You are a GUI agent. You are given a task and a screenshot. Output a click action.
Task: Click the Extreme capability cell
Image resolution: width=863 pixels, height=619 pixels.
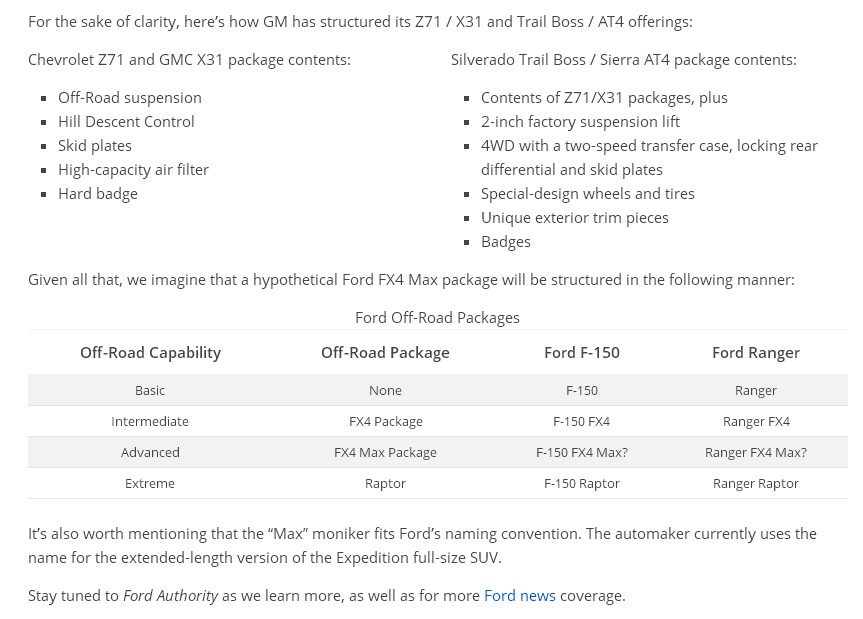pos(150,484)
